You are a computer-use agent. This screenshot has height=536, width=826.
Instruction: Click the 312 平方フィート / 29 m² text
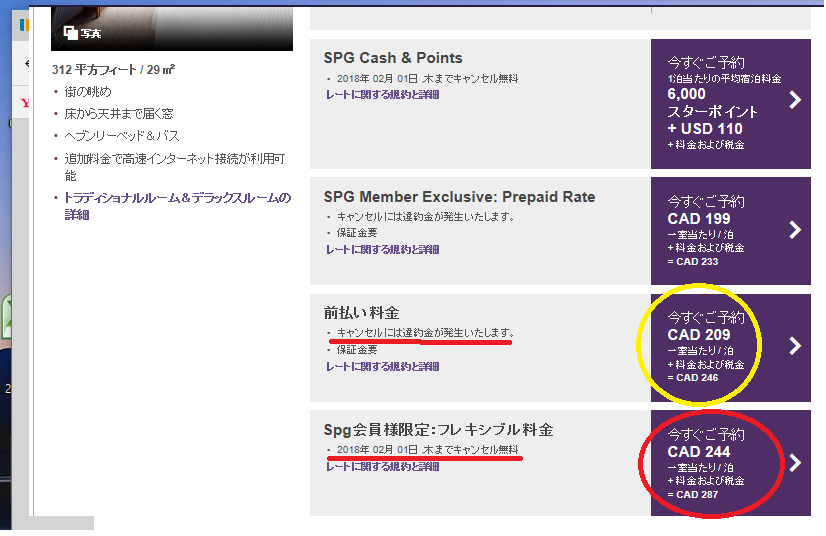click(113, 70)
